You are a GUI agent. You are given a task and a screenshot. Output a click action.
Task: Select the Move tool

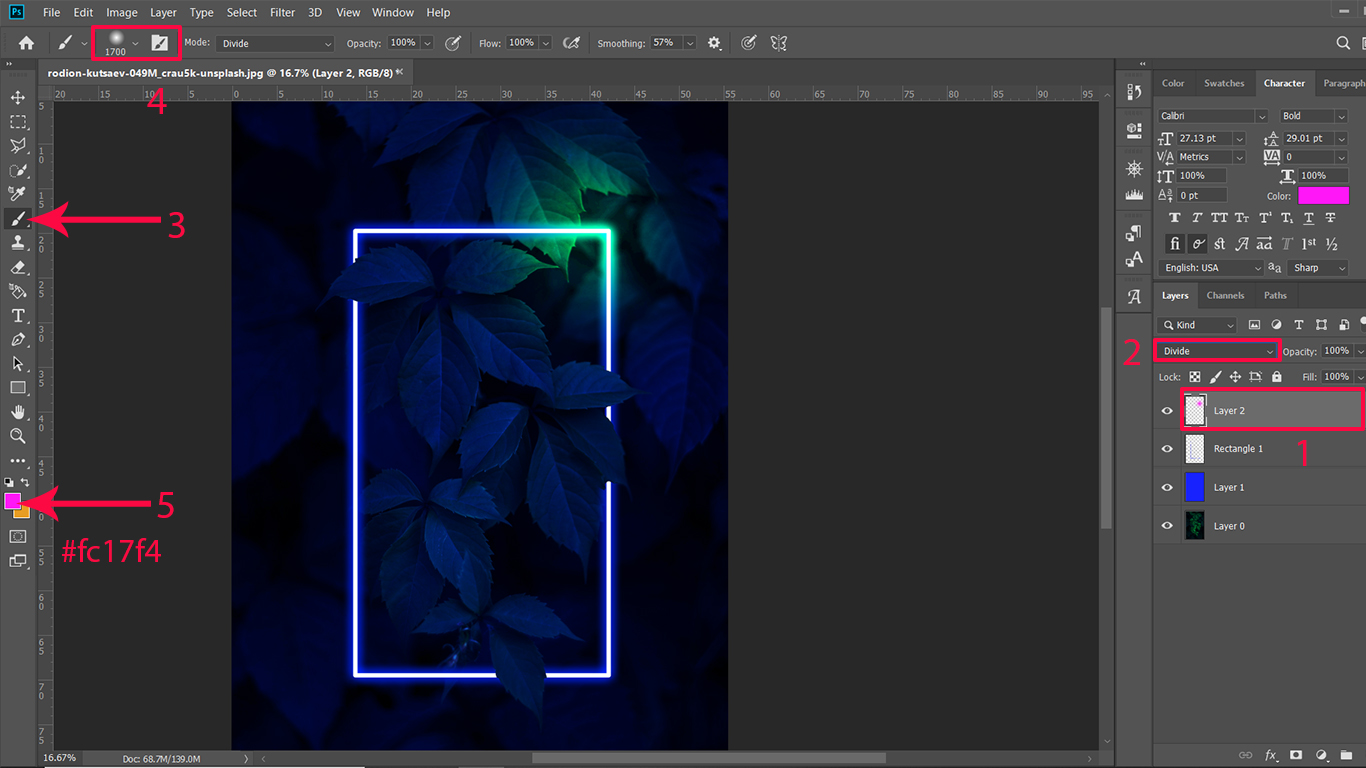[x=18, y=97]
